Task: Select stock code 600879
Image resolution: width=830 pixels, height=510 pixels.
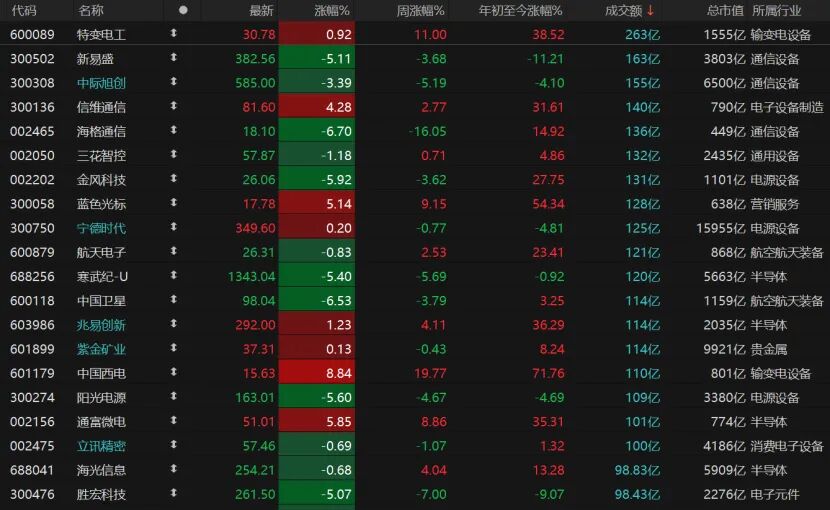Action: click(x=32, y=253)
